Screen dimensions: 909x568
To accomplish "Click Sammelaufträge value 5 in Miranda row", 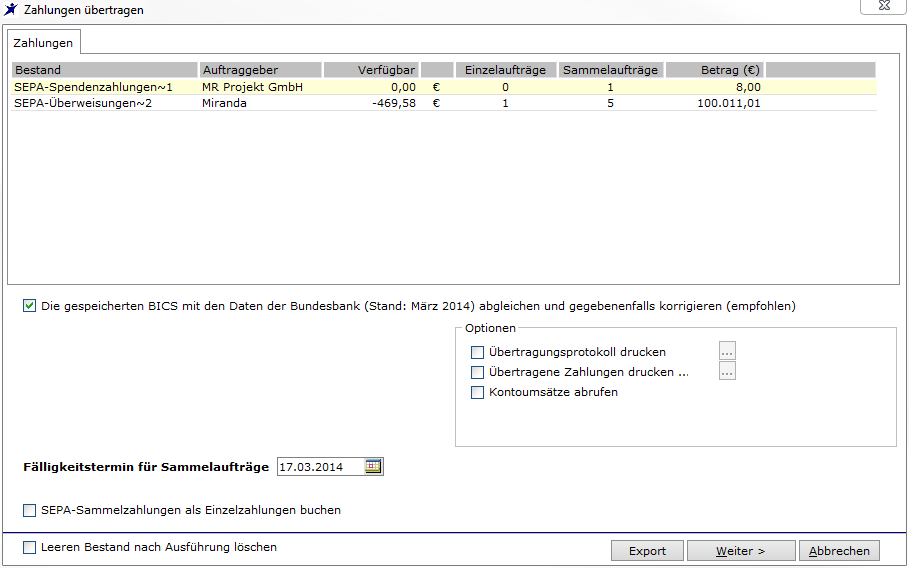I will pyautogui.click(x=610, y=103).
